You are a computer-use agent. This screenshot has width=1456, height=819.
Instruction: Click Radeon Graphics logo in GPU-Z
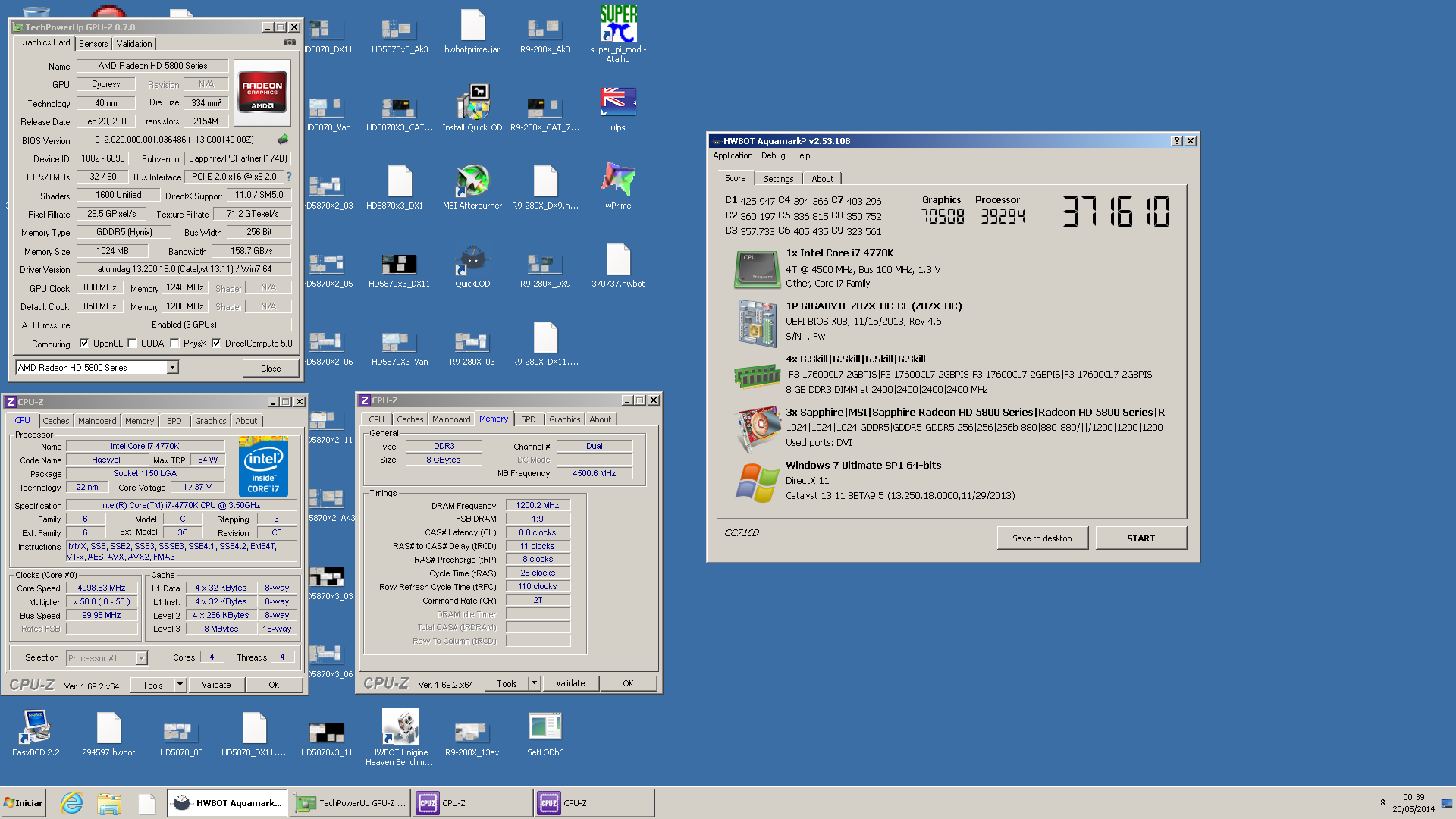pyautogui.click(x=262, y=93)
